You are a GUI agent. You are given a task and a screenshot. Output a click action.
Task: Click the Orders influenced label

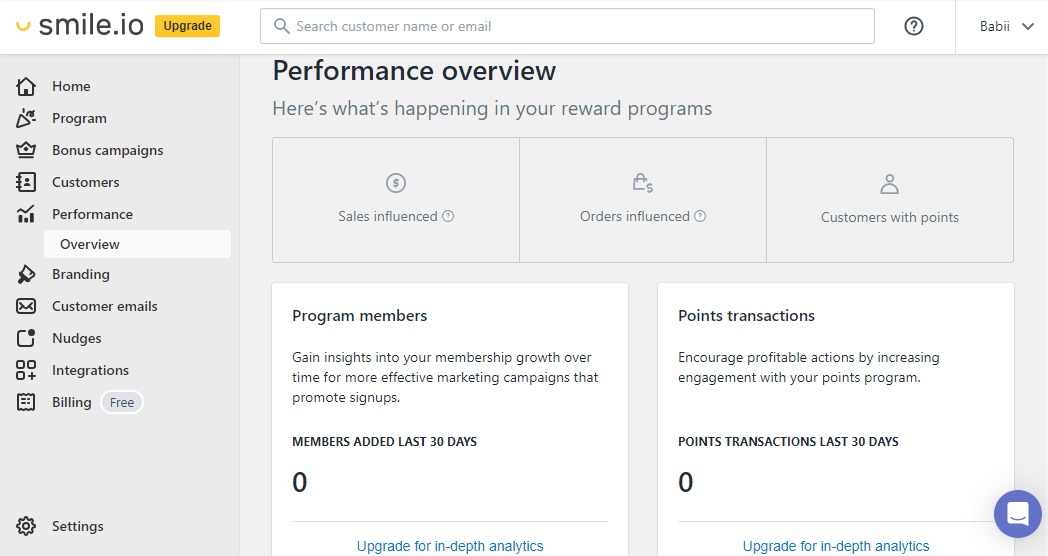[x=635, y=216]
